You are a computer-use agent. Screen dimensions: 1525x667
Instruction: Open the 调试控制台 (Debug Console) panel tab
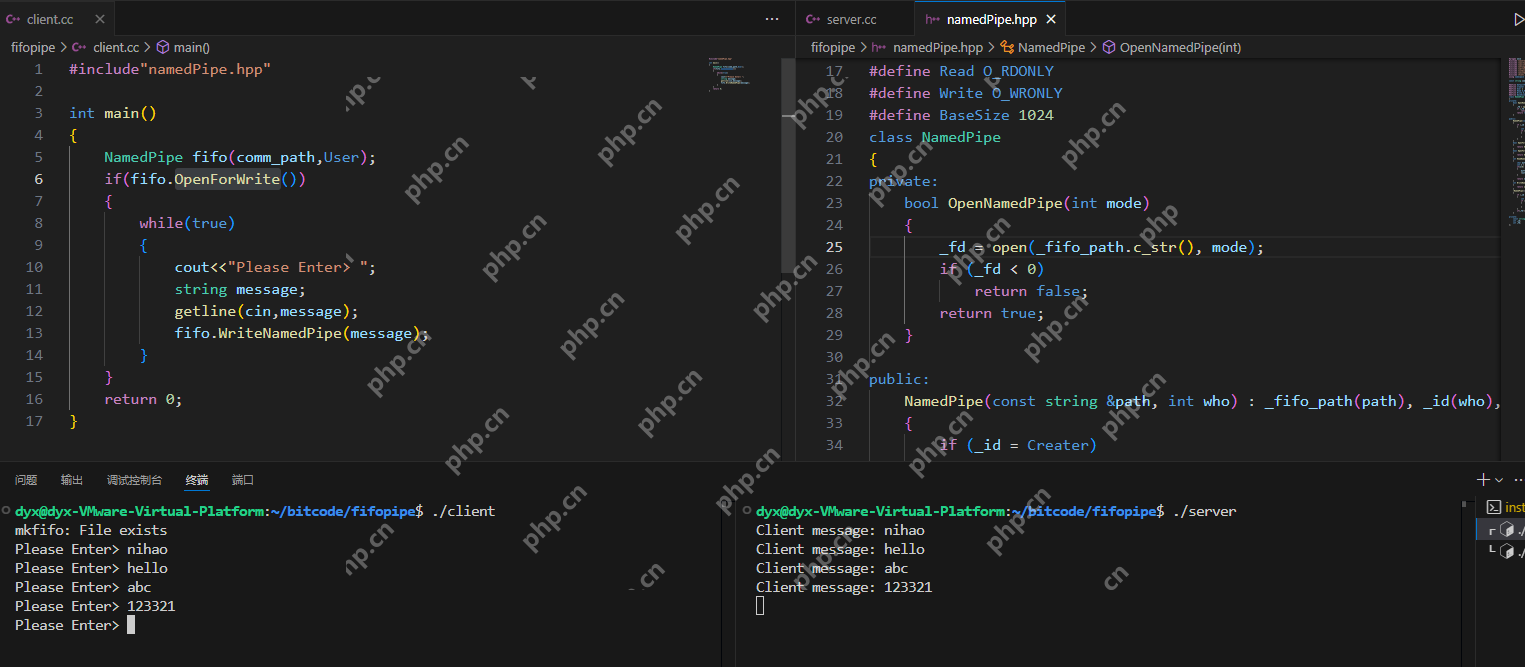pyautogui.click(x=134, y=480)
